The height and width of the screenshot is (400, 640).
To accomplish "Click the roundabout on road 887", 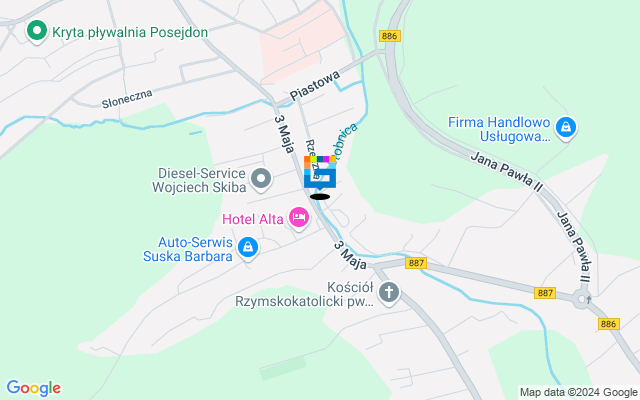I will coord(582,300).
